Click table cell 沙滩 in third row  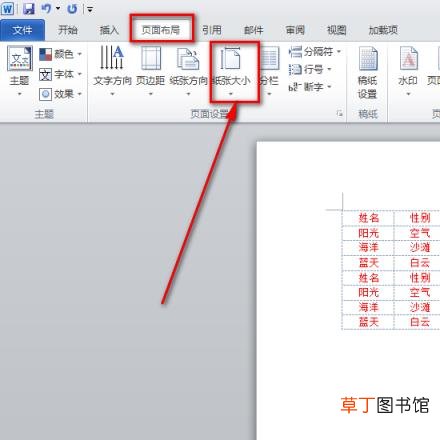pyautogui.click(x=420, y=248)
